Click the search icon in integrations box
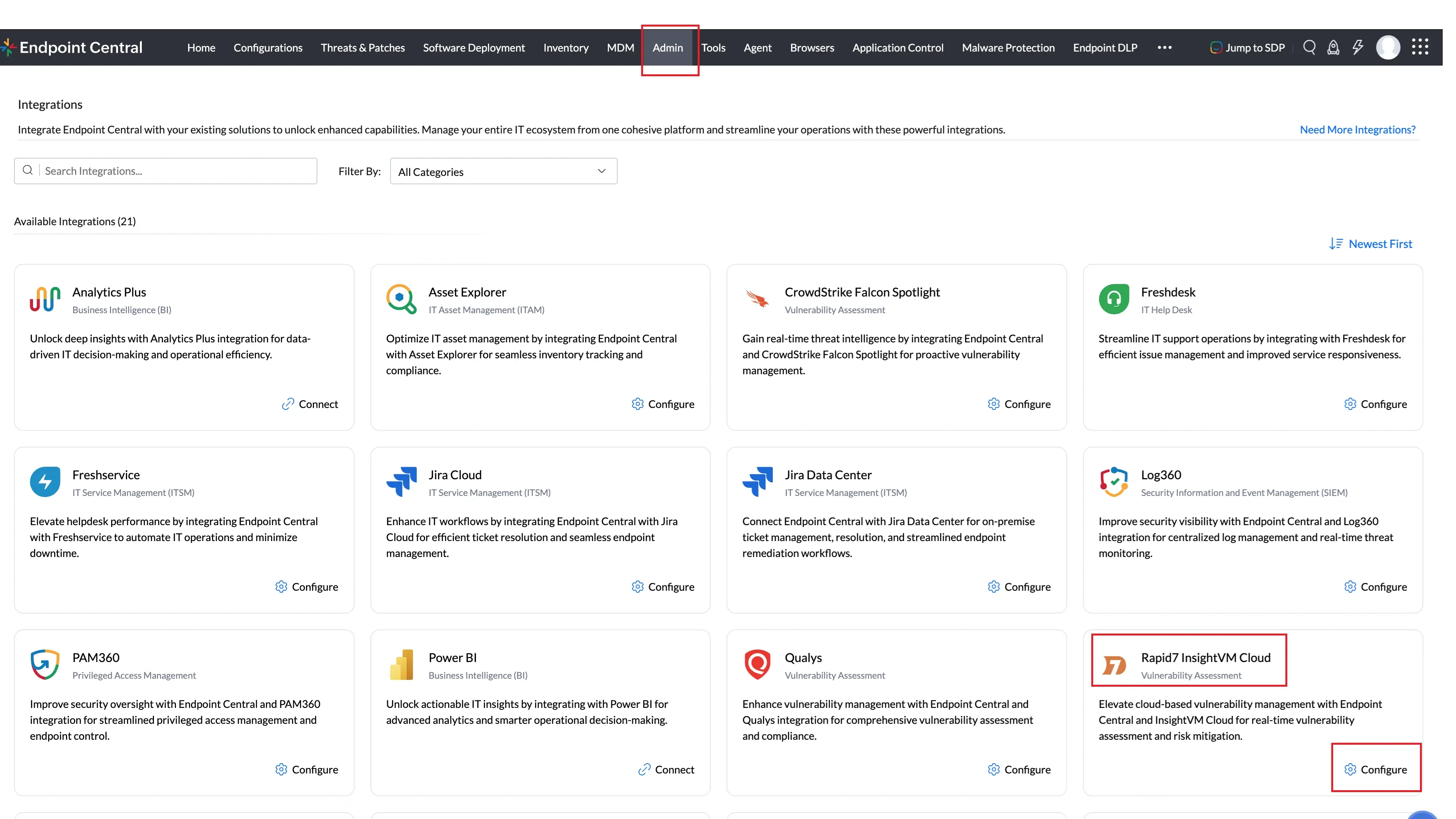The image size is (1456, 819). click(x=27, y=170)
